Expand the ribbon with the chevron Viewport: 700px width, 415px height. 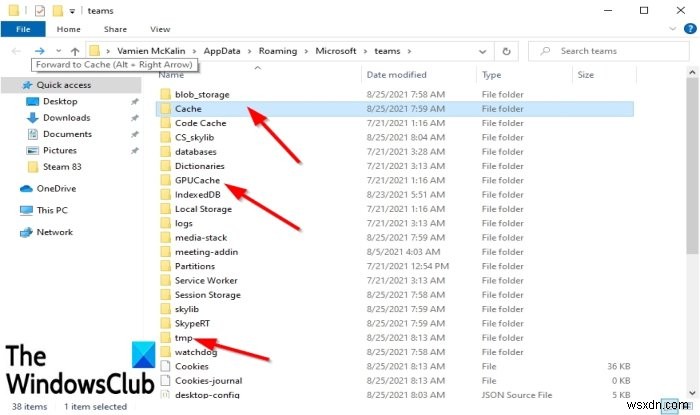tap(672, 29)
